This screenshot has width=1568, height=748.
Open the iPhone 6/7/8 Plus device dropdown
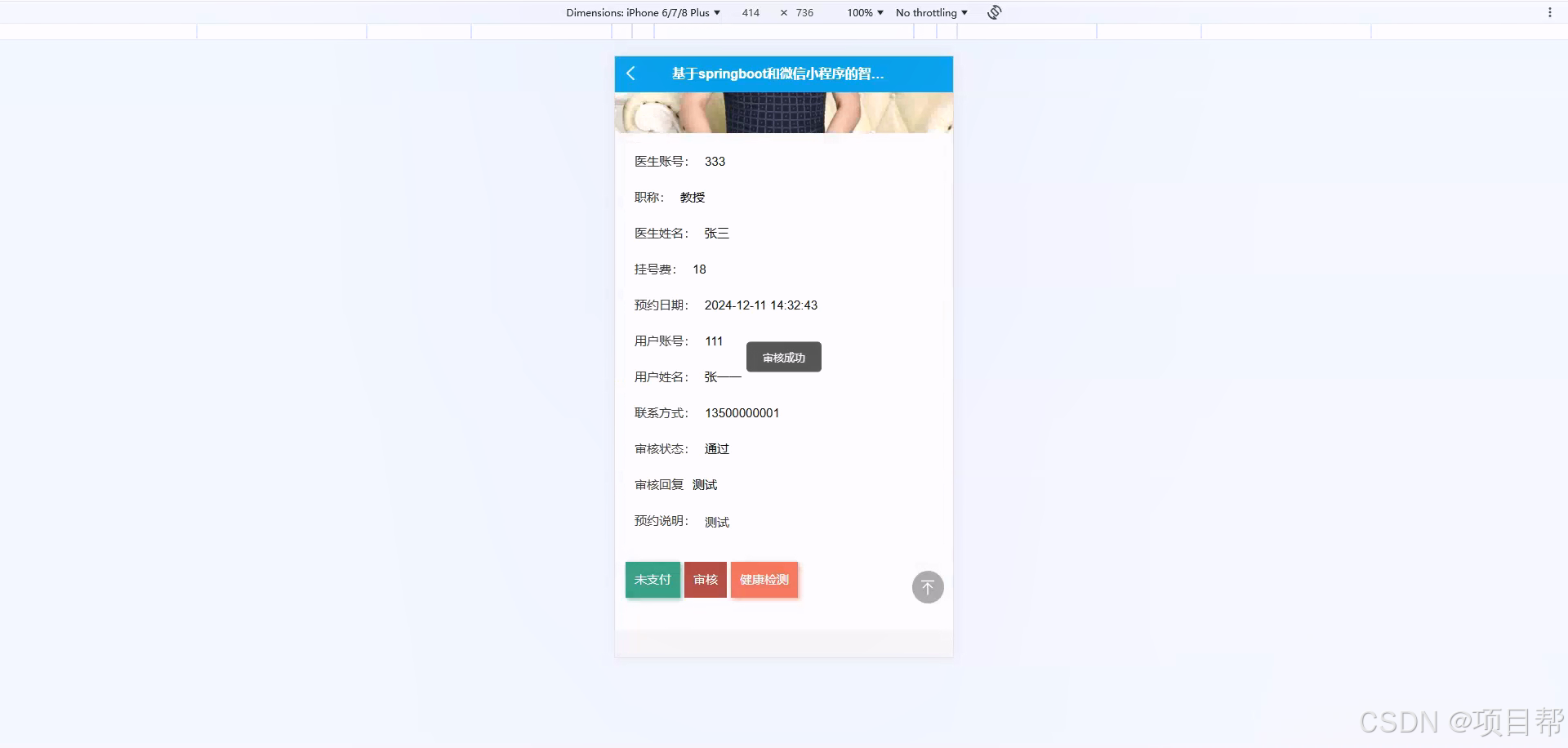click(644, 12)
